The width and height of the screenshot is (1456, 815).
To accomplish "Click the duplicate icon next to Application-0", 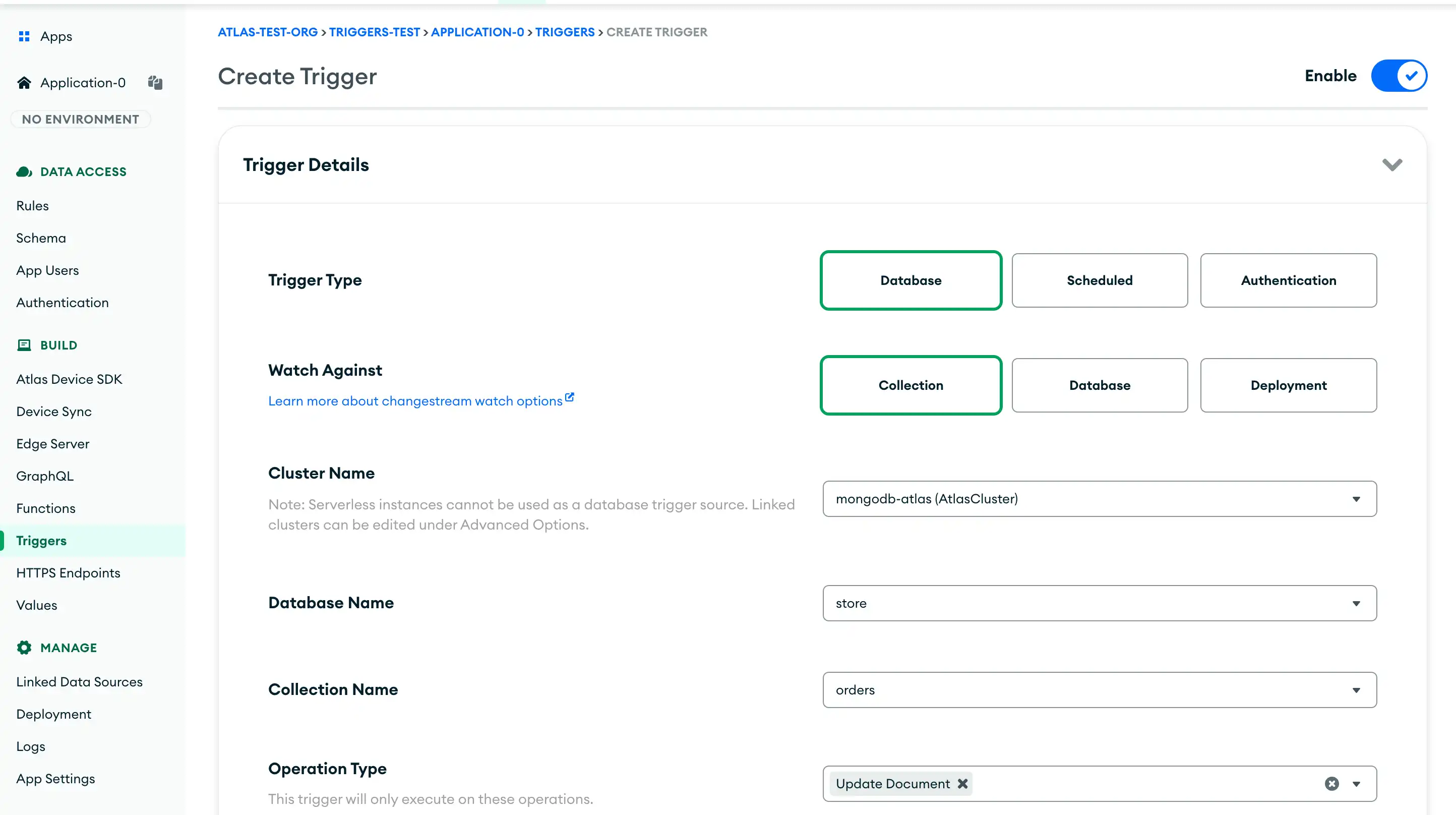I will click(x=155, y=83).
